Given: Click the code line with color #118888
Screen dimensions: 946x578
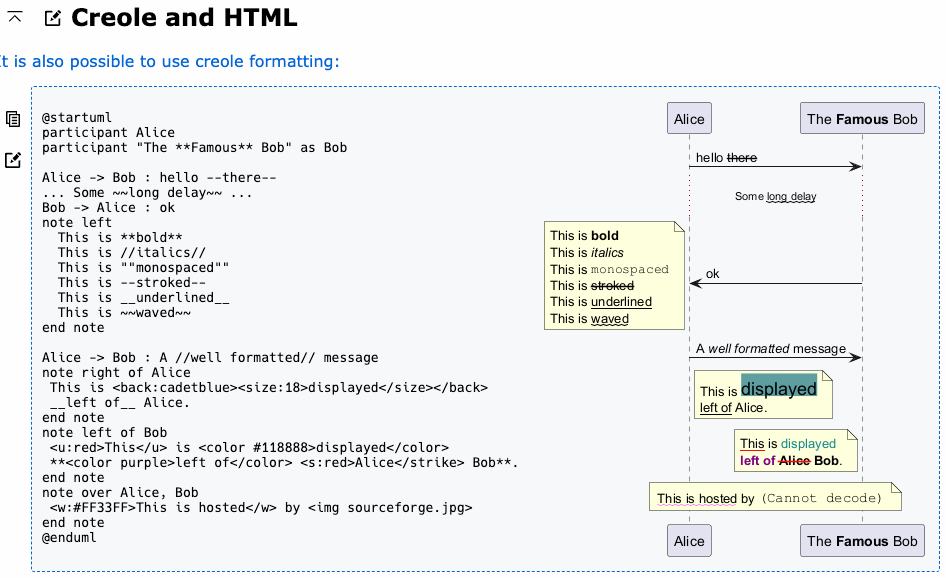Looking at the screenshot, I should (249, 448).
